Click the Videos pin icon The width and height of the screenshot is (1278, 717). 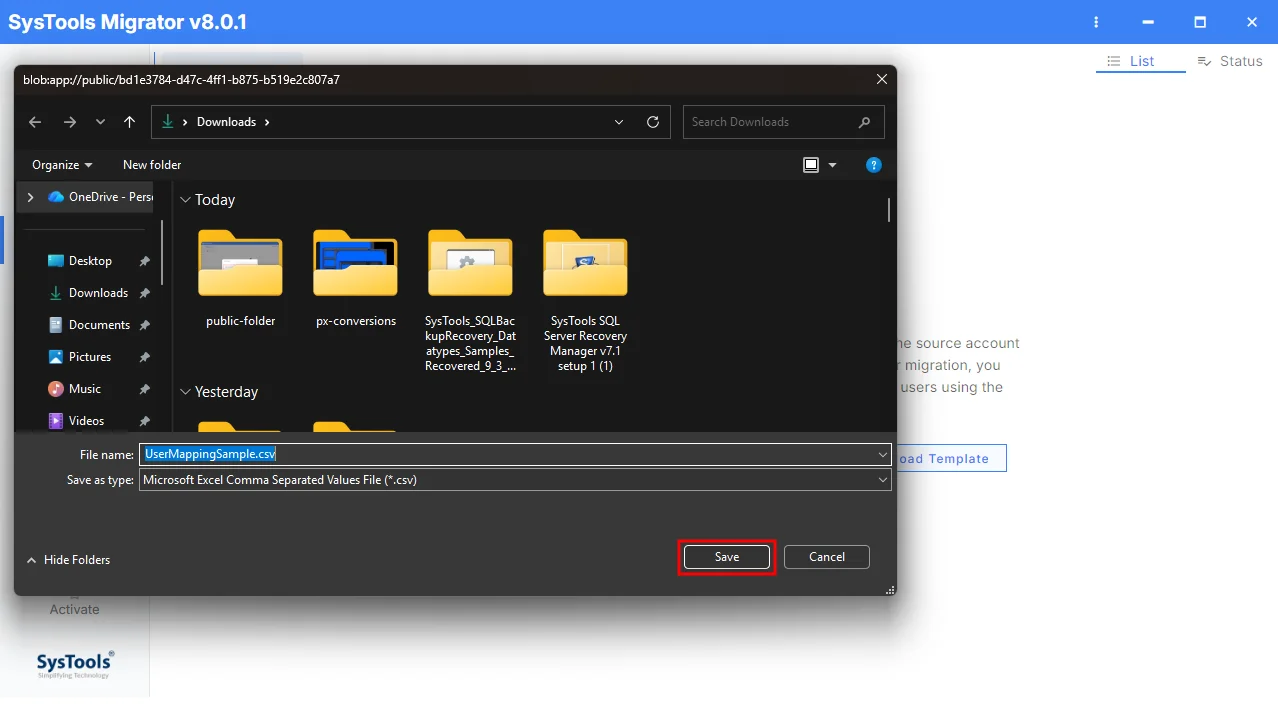(x=144, y=421)
